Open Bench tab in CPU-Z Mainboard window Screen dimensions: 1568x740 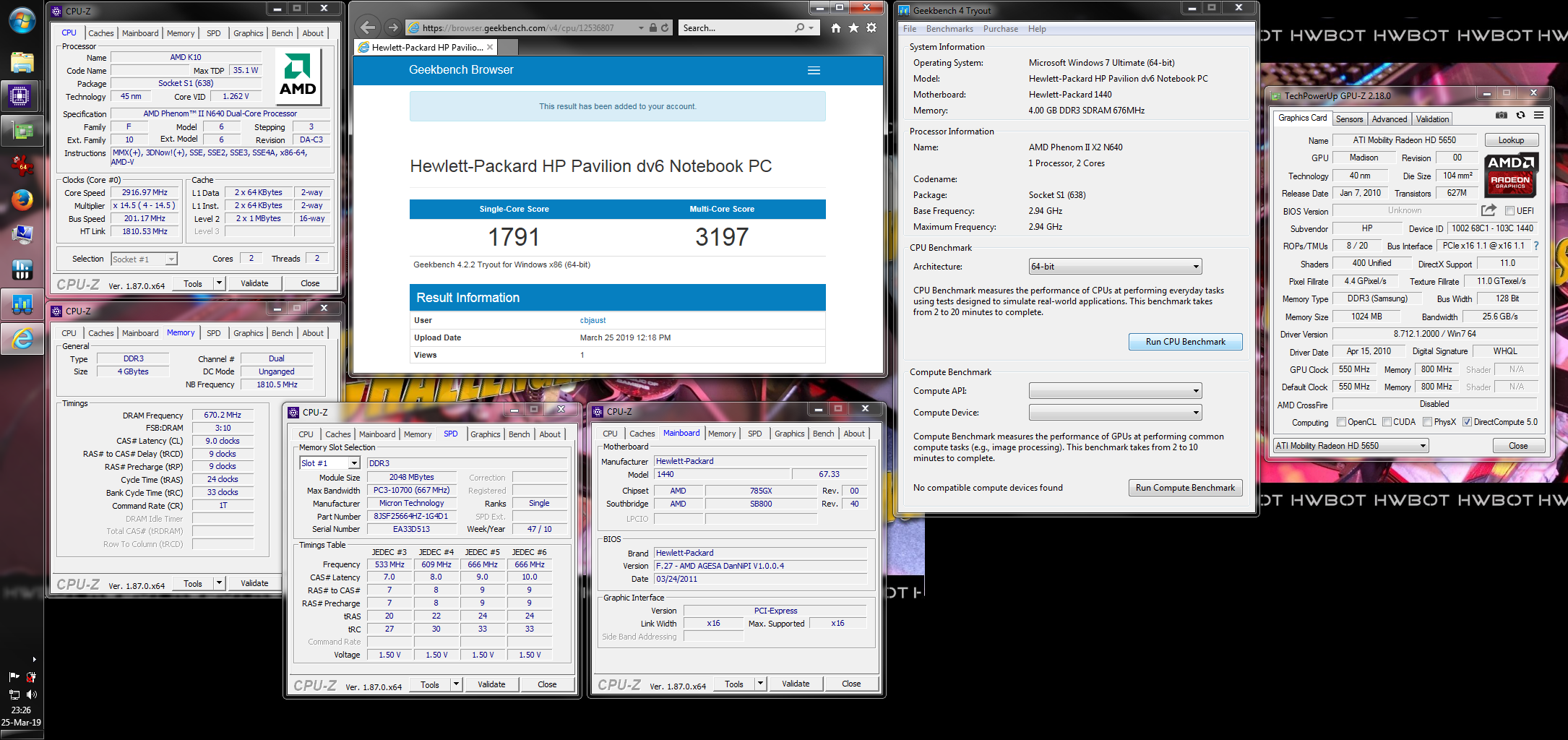(823, 434)
